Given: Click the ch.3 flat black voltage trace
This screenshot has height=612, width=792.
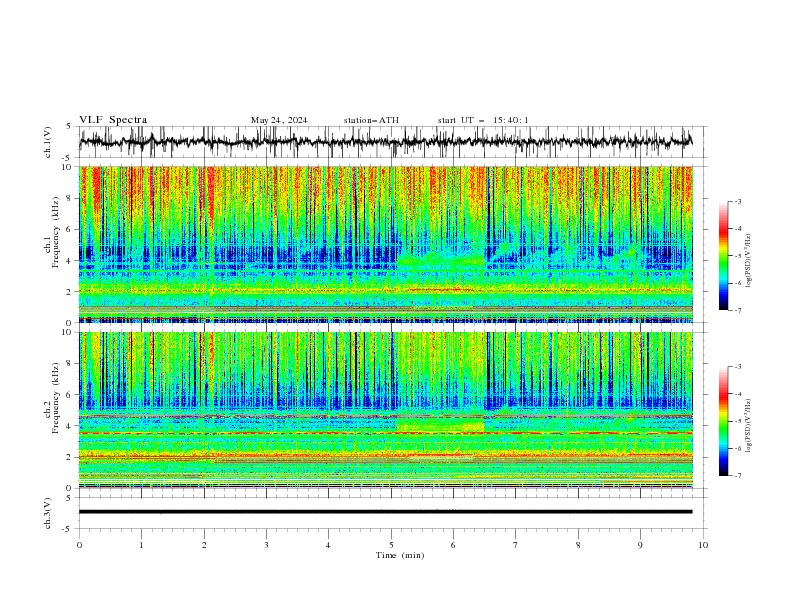Looking at the screenshot, I should tap(385, 512).
